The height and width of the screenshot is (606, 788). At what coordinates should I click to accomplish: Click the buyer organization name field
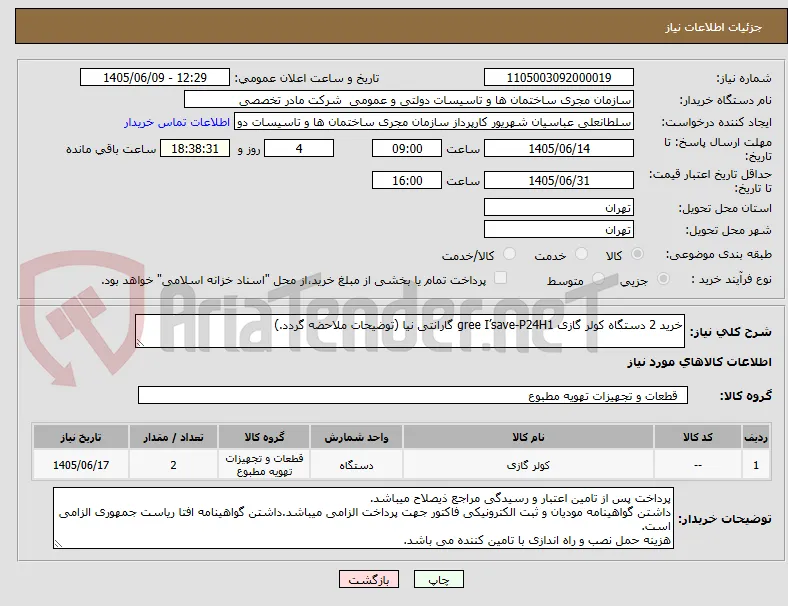coord(409,99)
